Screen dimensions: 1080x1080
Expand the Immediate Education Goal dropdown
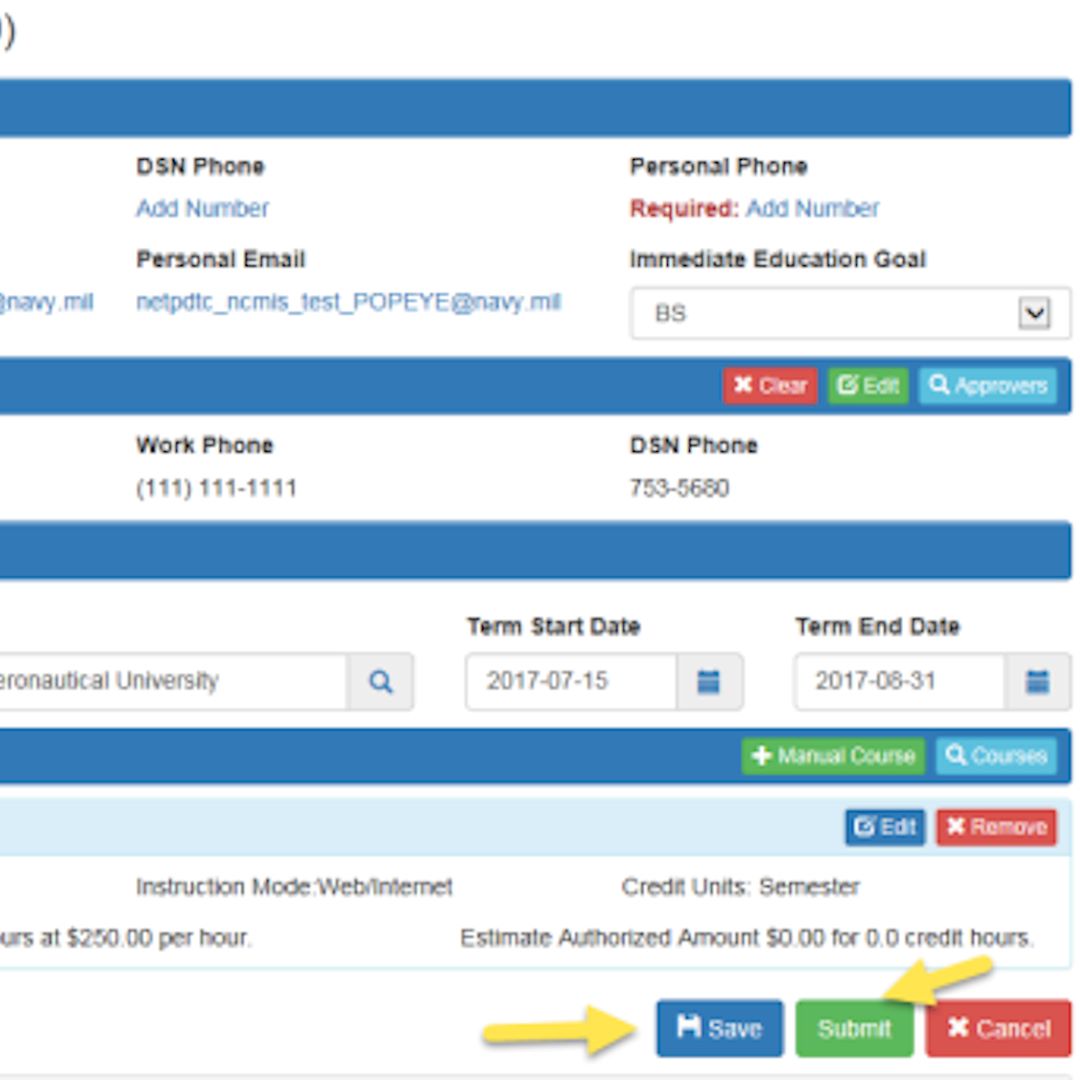tap(1034, 314)
